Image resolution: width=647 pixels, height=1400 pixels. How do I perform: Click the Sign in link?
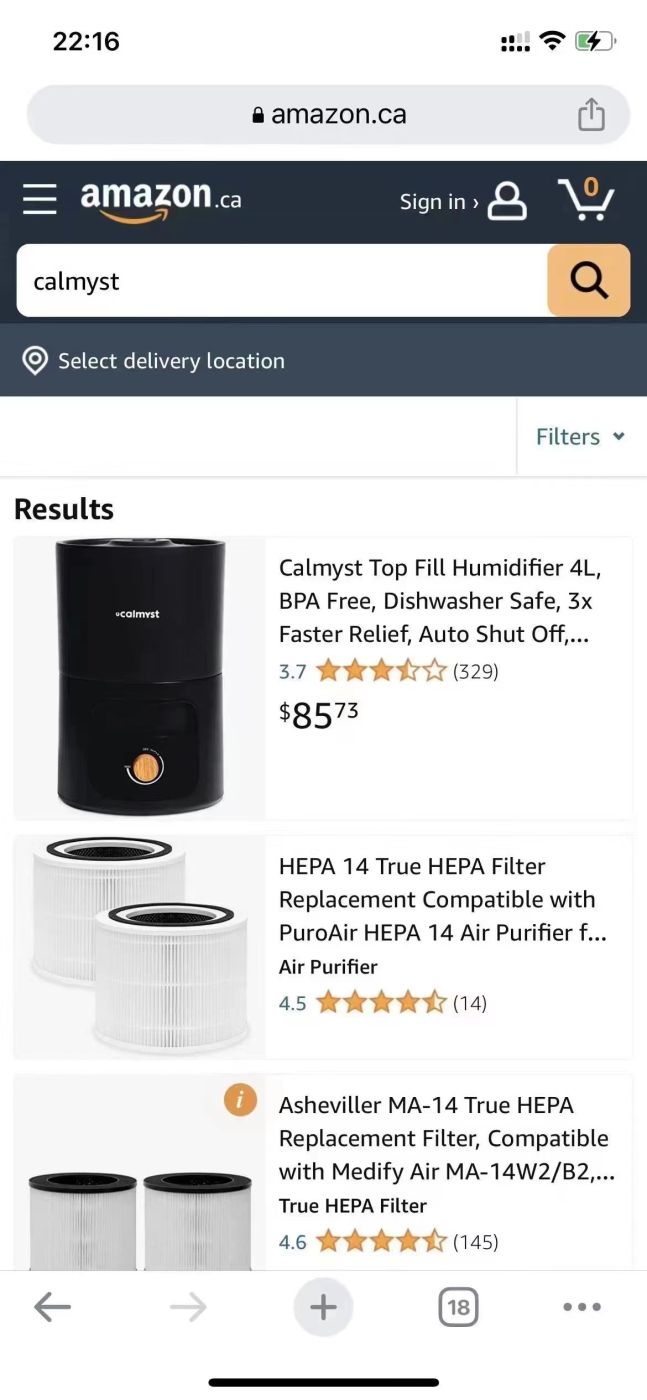[439, 201]
